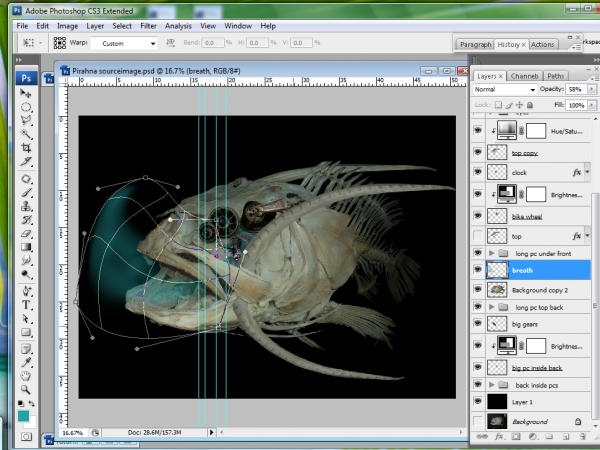
Task: Select the Magic Wand tool
Action: 26,134
